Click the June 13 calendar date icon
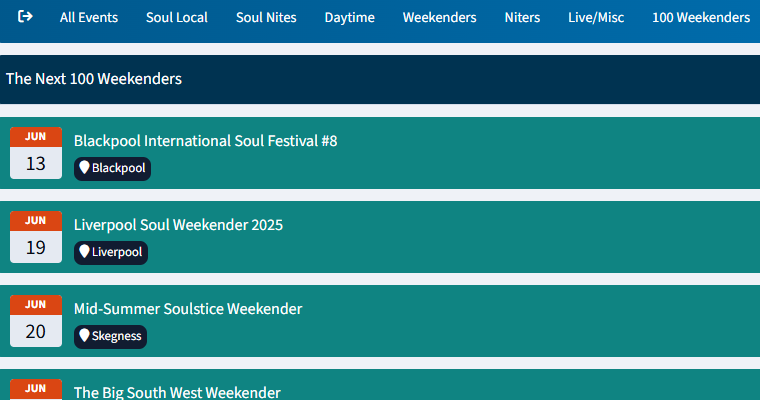The height and width of the screenshot is (400, 760). [x=36, y=153]
